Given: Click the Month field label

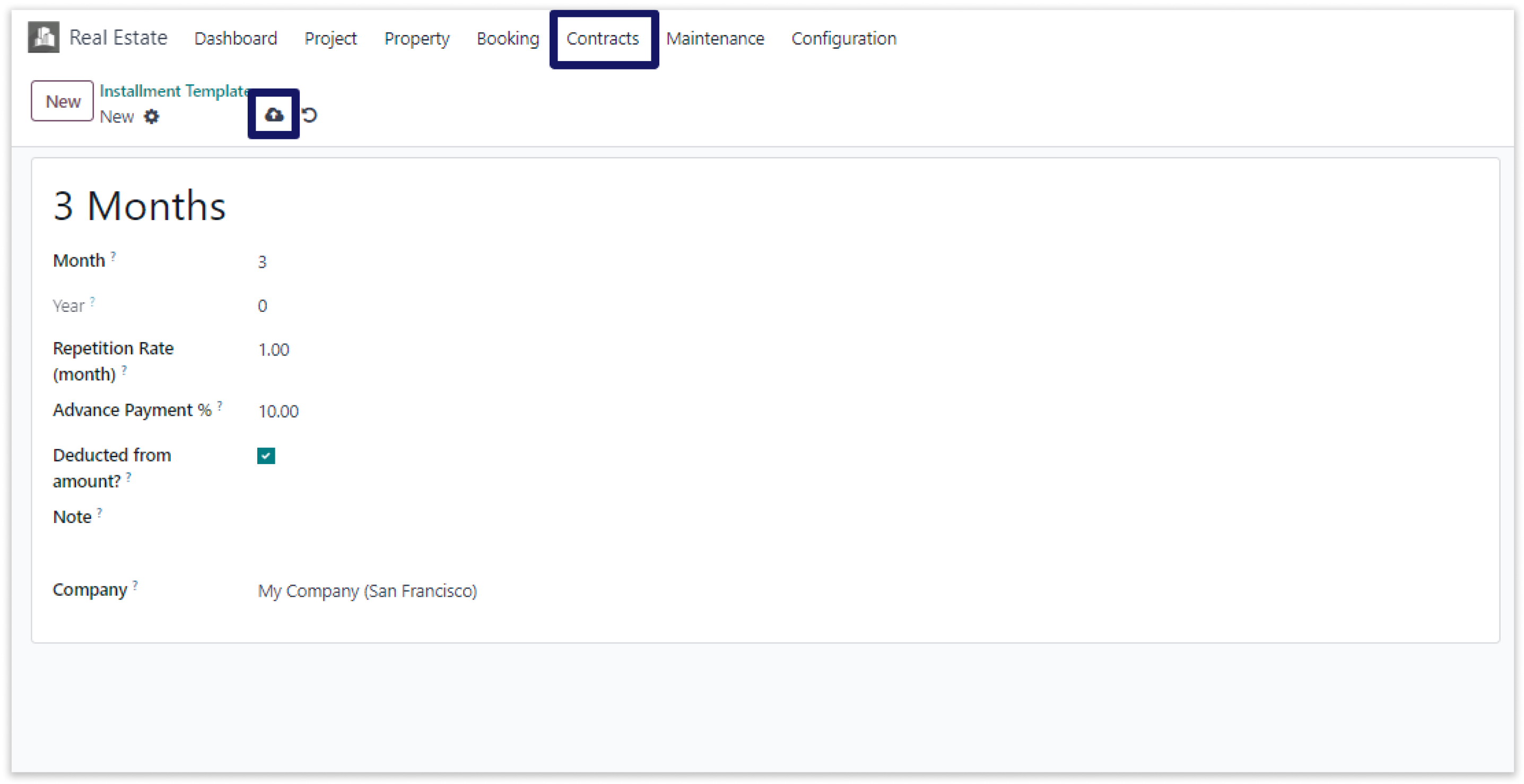Looking at the screenshot, I should tap(79, 260).
